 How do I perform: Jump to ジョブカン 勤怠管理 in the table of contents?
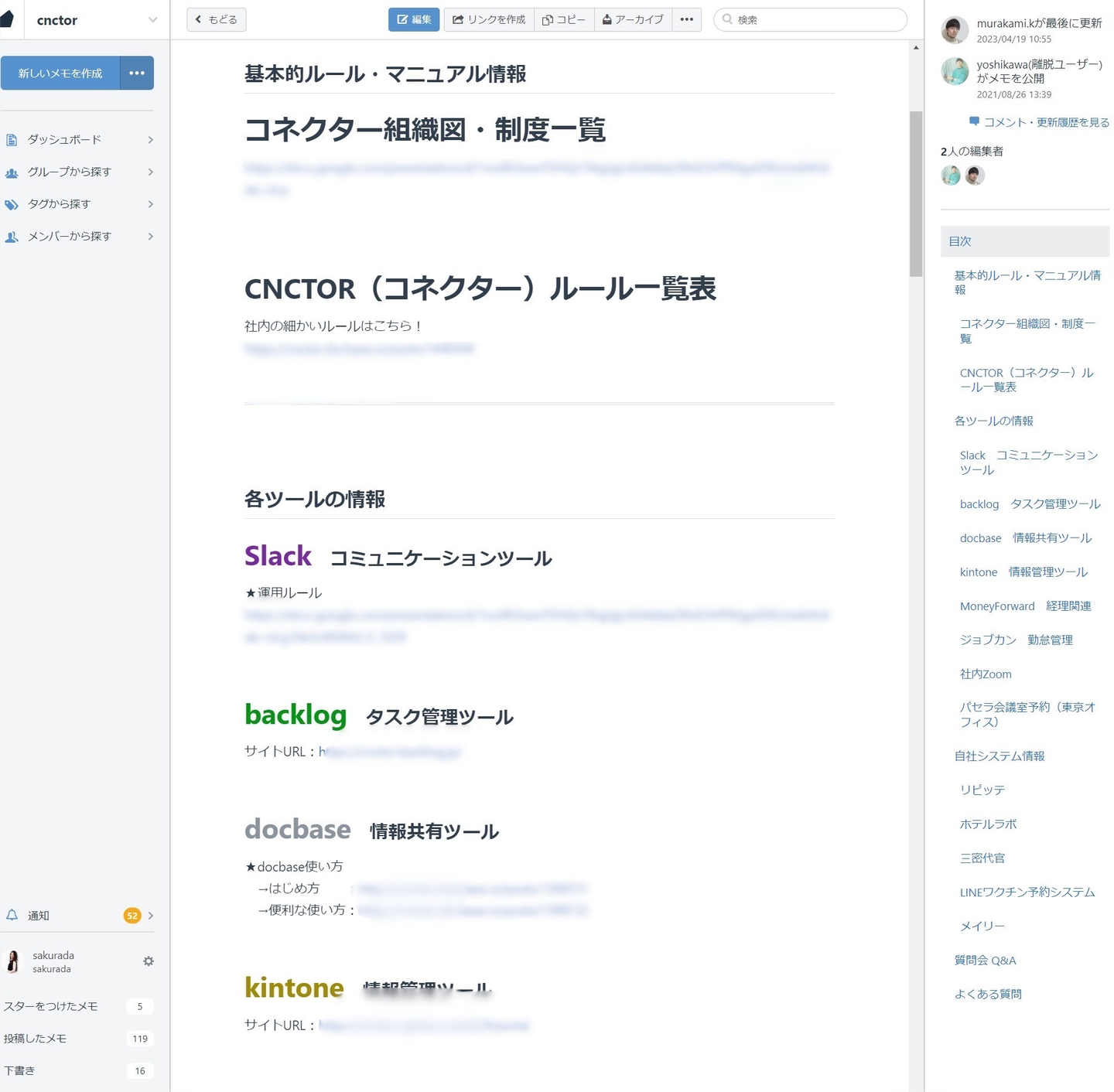1017,640
